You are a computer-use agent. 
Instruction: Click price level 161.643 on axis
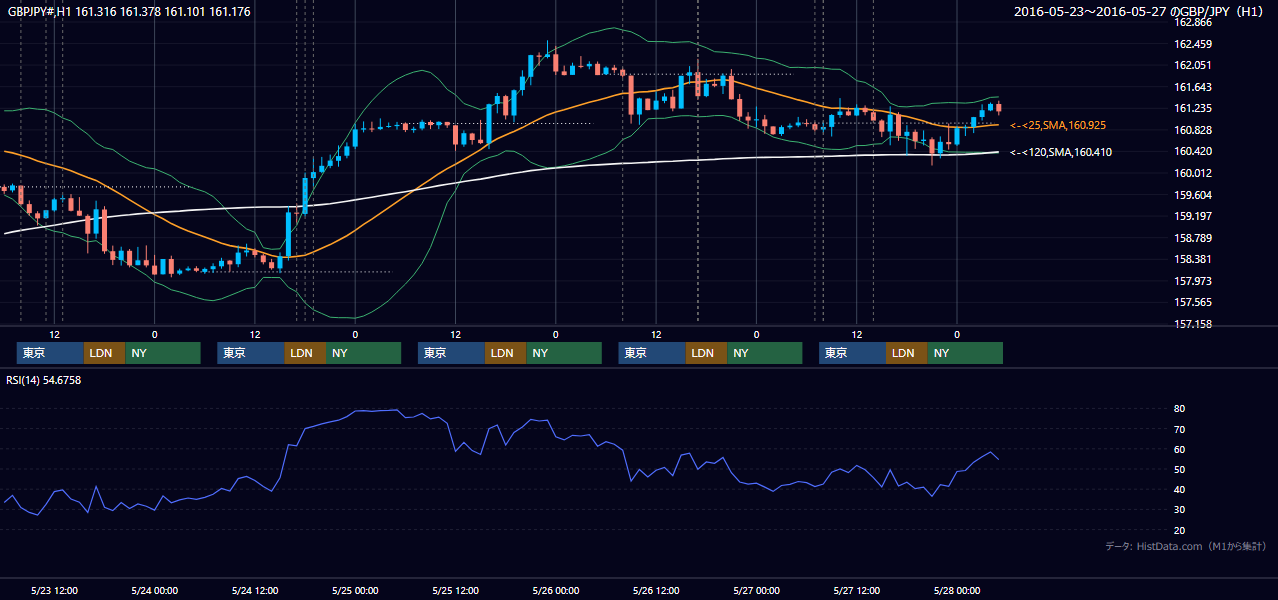1193,87
